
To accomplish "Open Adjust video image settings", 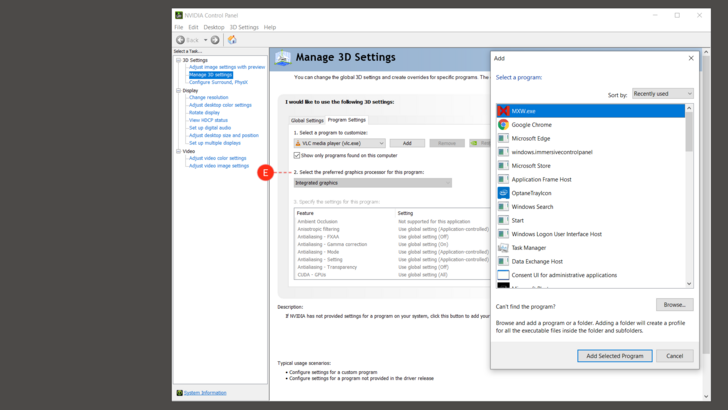I will pos(219,166).
